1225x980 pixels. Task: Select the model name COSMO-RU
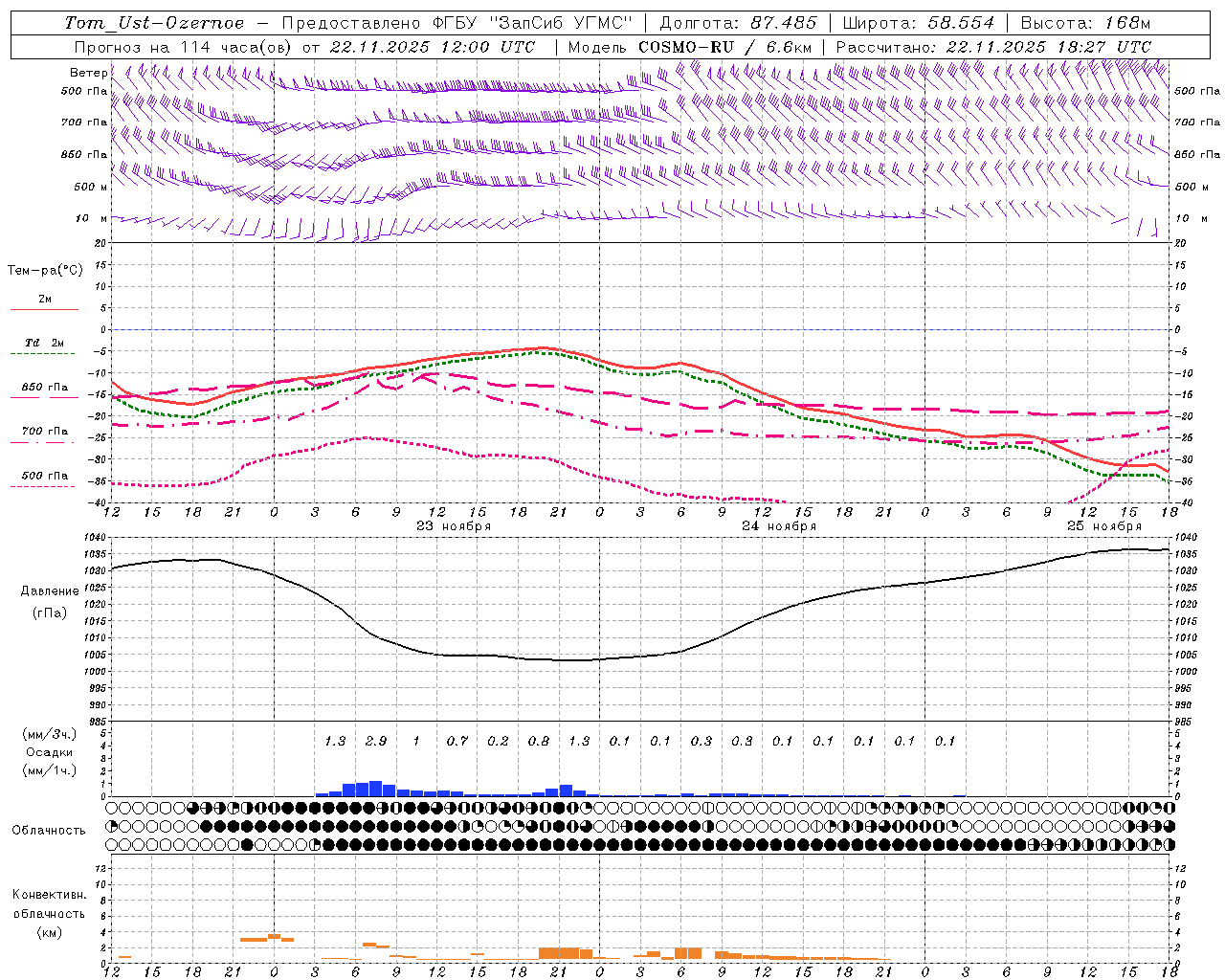click(x=686, y=47)
